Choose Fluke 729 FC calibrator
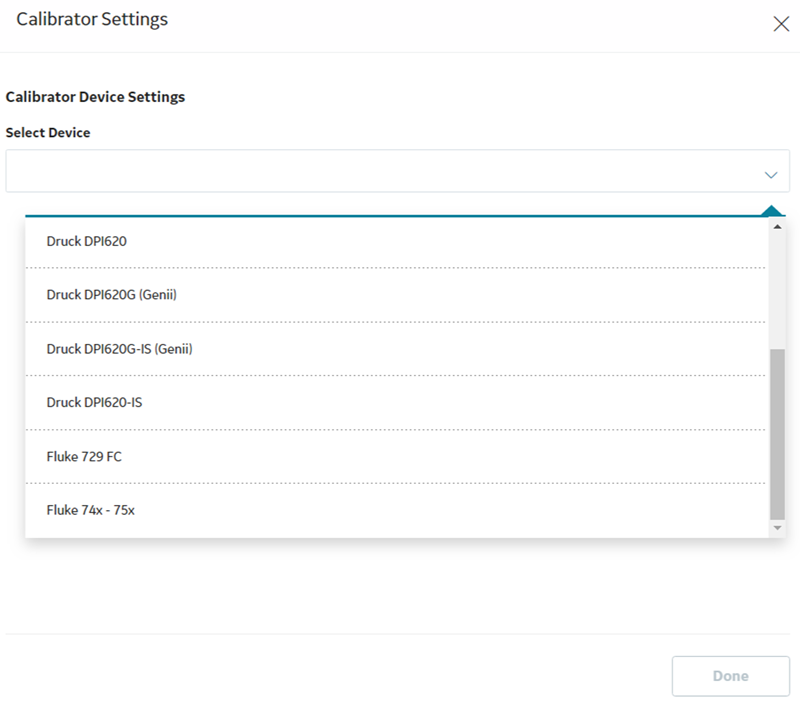Viewport: 800px width, 711px height. 395,456
